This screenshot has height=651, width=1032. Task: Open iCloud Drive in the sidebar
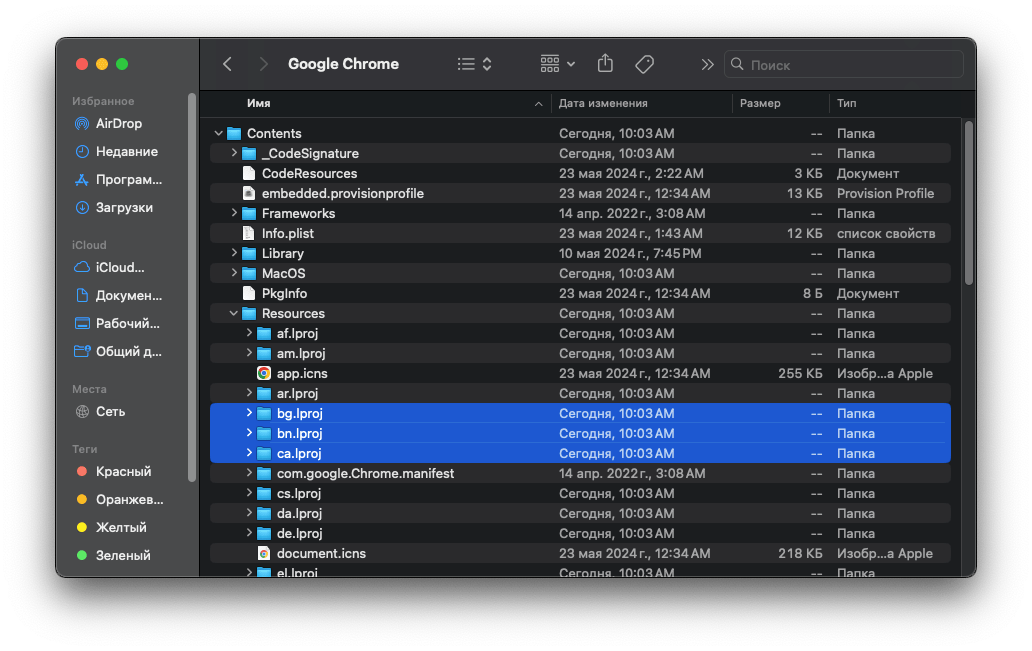pos(119,267)
